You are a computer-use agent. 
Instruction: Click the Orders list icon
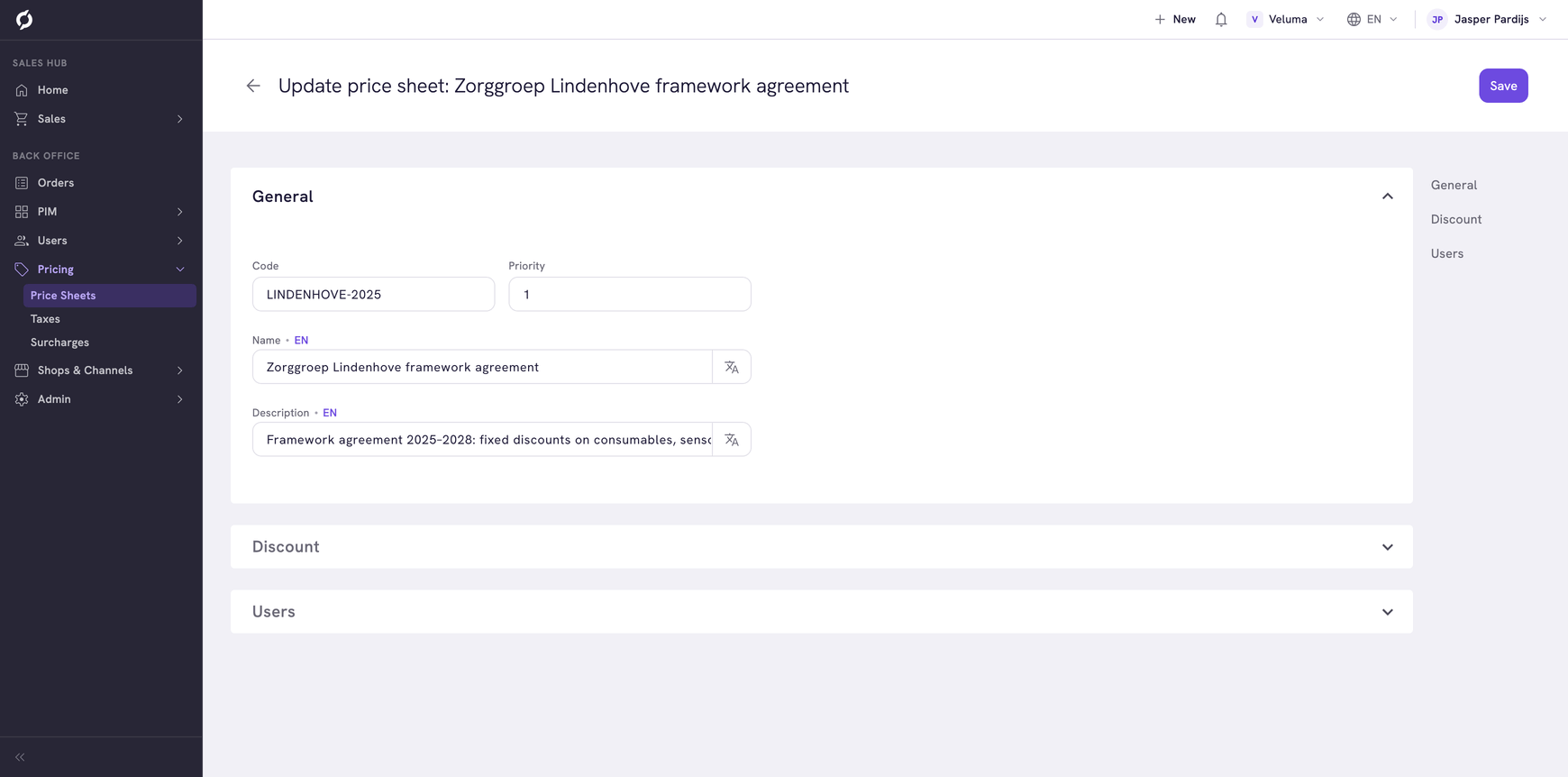(x=22, y=183)
